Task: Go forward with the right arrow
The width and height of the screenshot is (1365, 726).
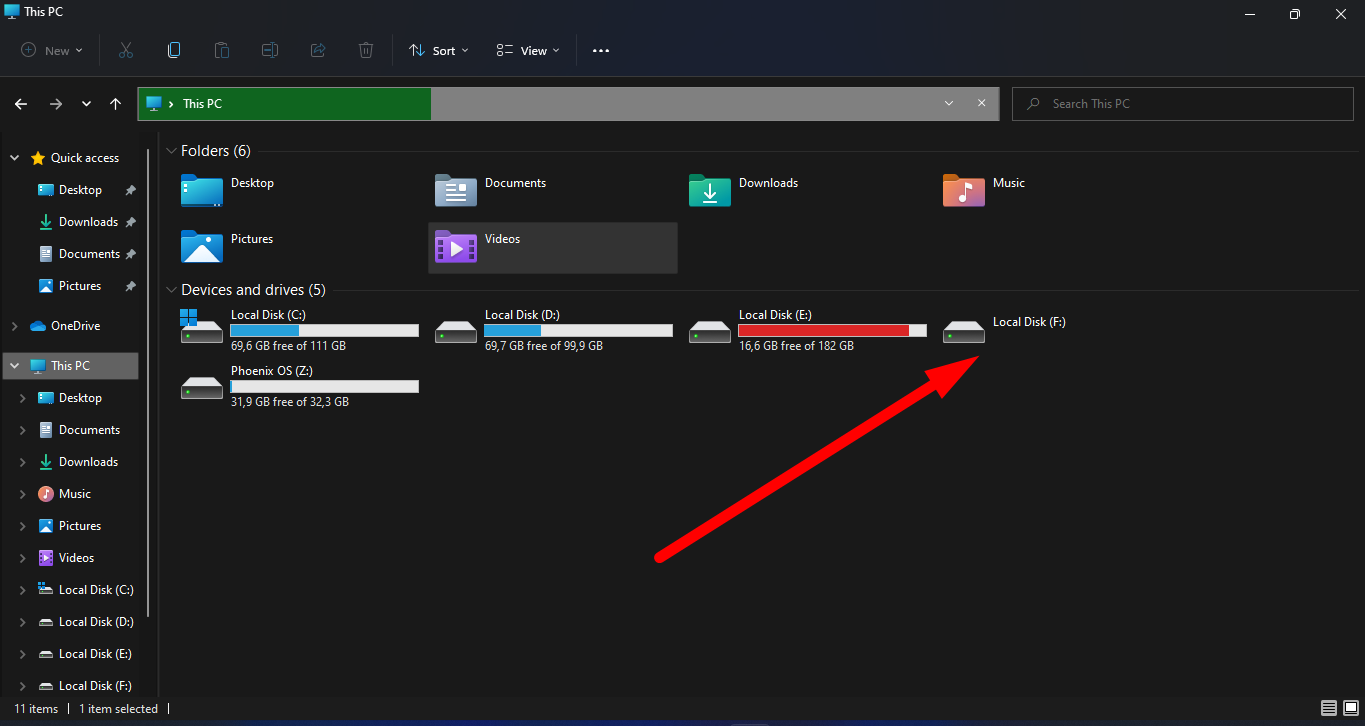Action: [56, 103]
